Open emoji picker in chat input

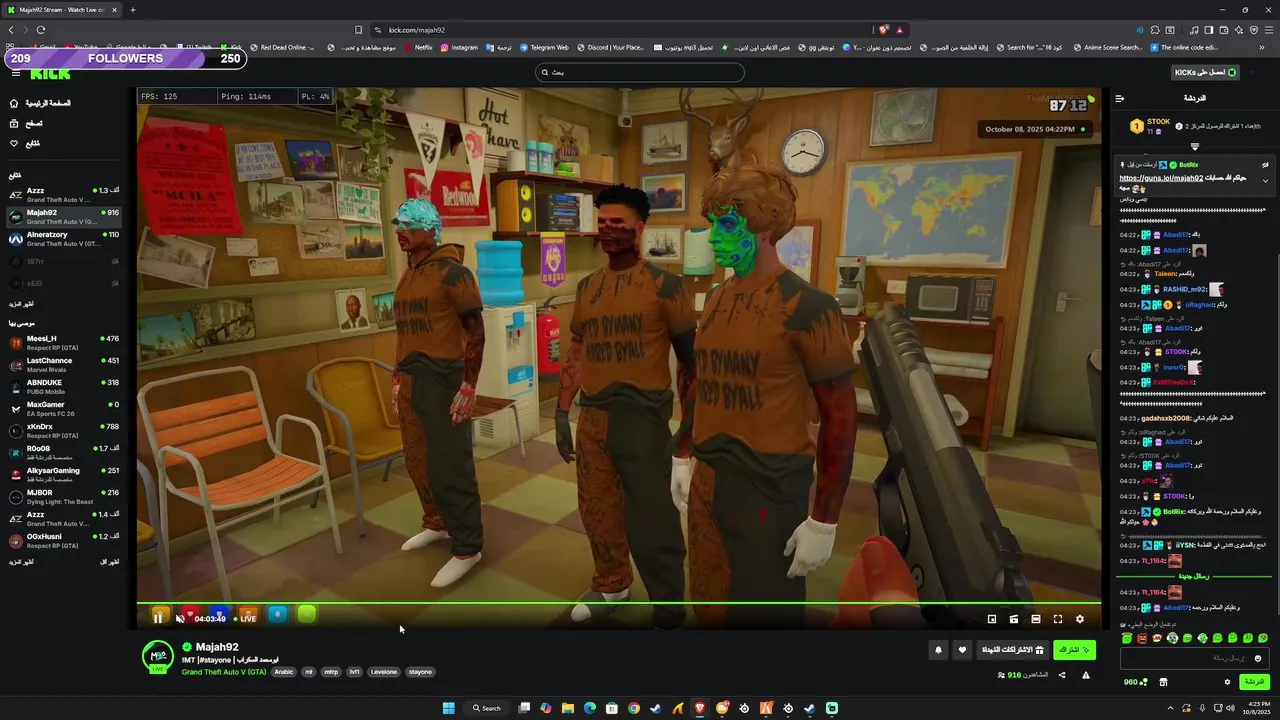coord(1258,658)
